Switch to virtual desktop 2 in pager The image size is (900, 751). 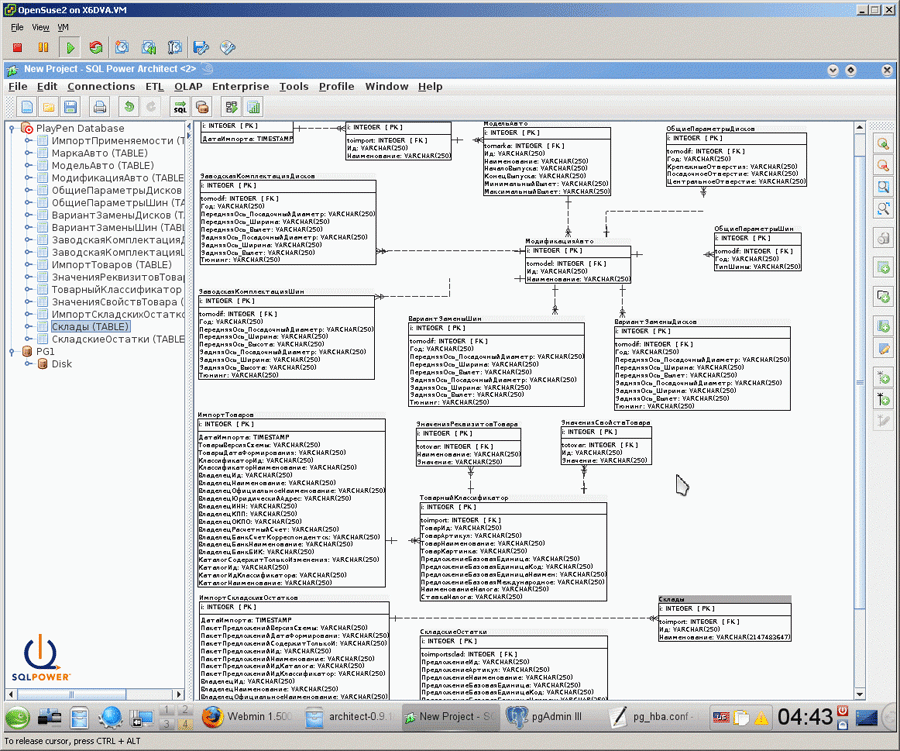185,710
